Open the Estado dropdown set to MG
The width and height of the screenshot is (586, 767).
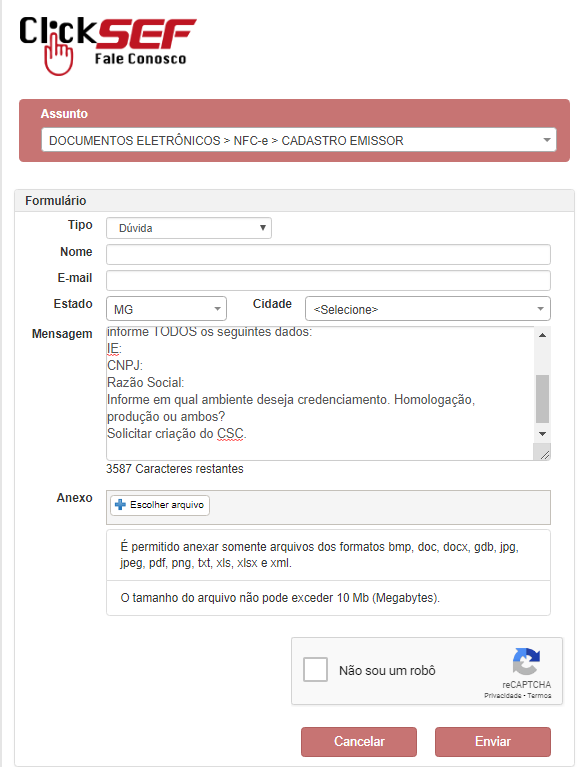coord(166,309)
